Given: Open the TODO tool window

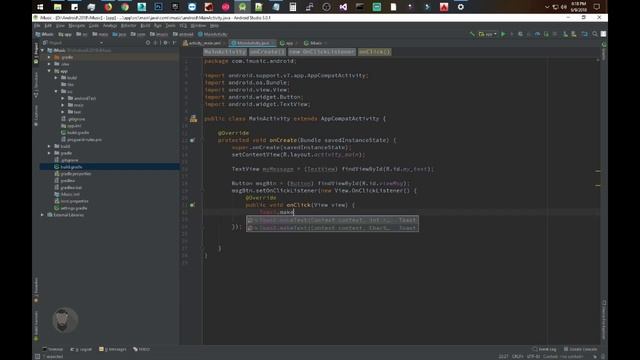Looking at the screenshot, I should coord(142,349).
